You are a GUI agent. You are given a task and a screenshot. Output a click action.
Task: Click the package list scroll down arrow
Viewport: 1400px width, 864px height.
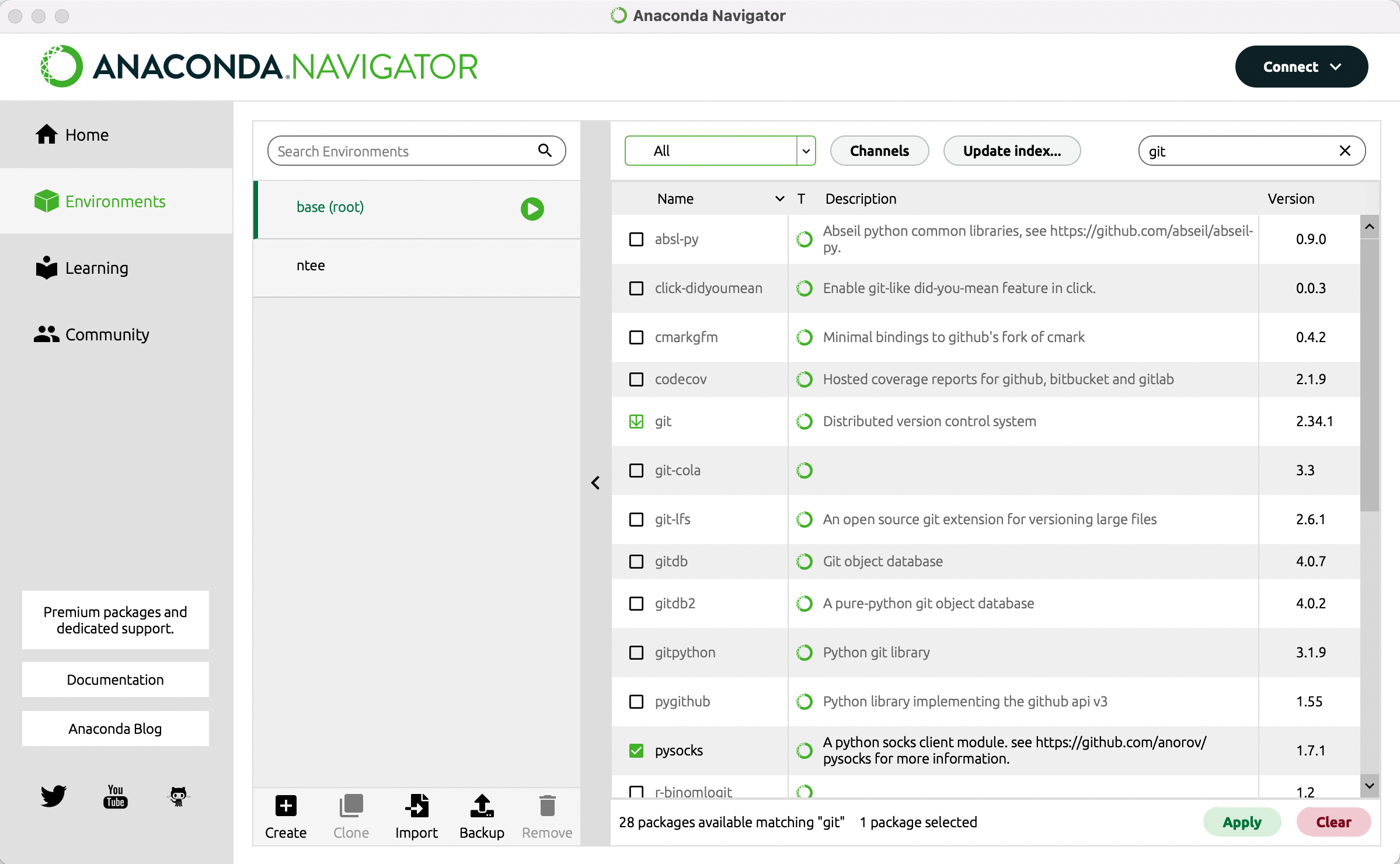tap(1370, 786)
